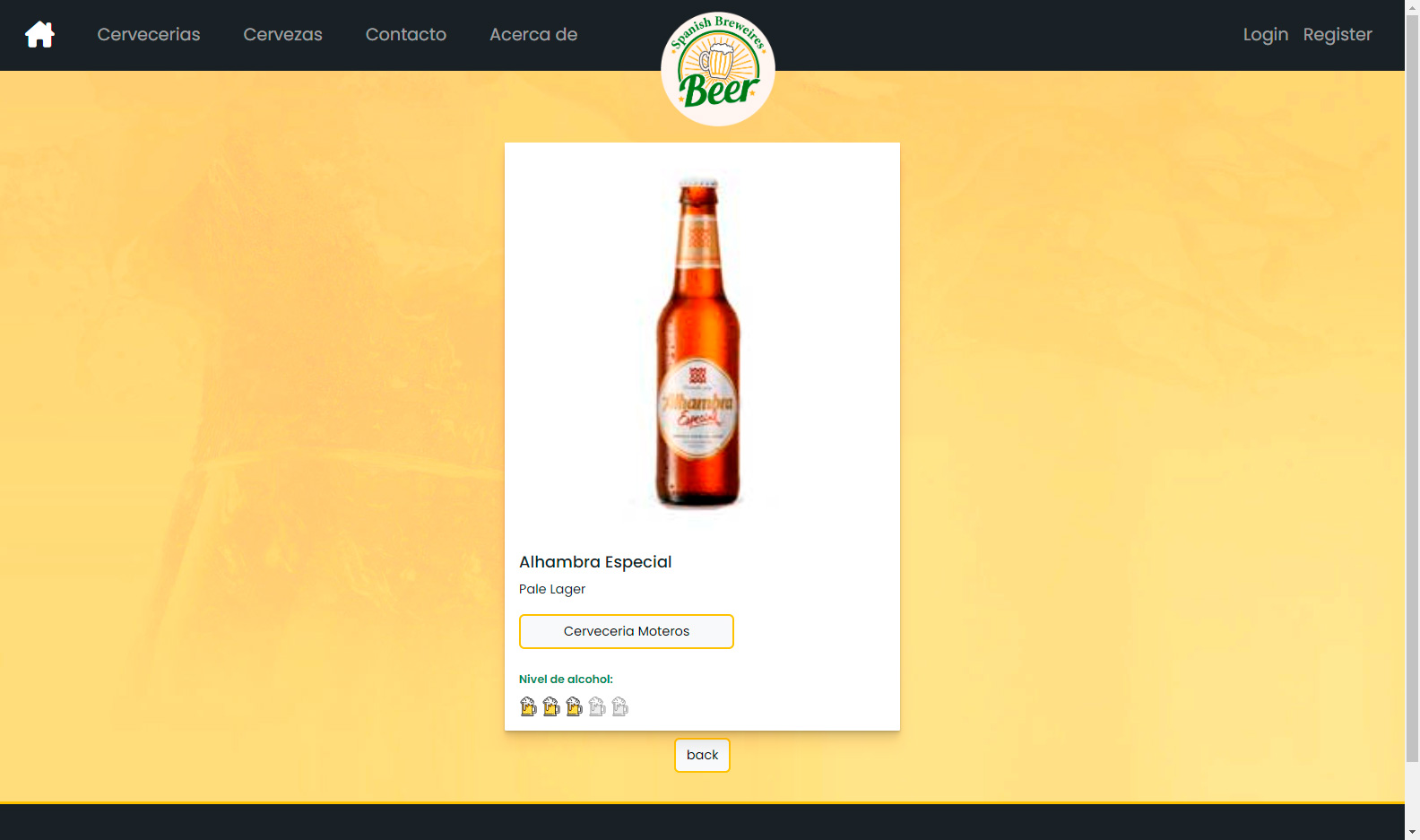Screen dimensions: 1420x840
Task: Open the Acerca de page
Action: tap(533, 34)
